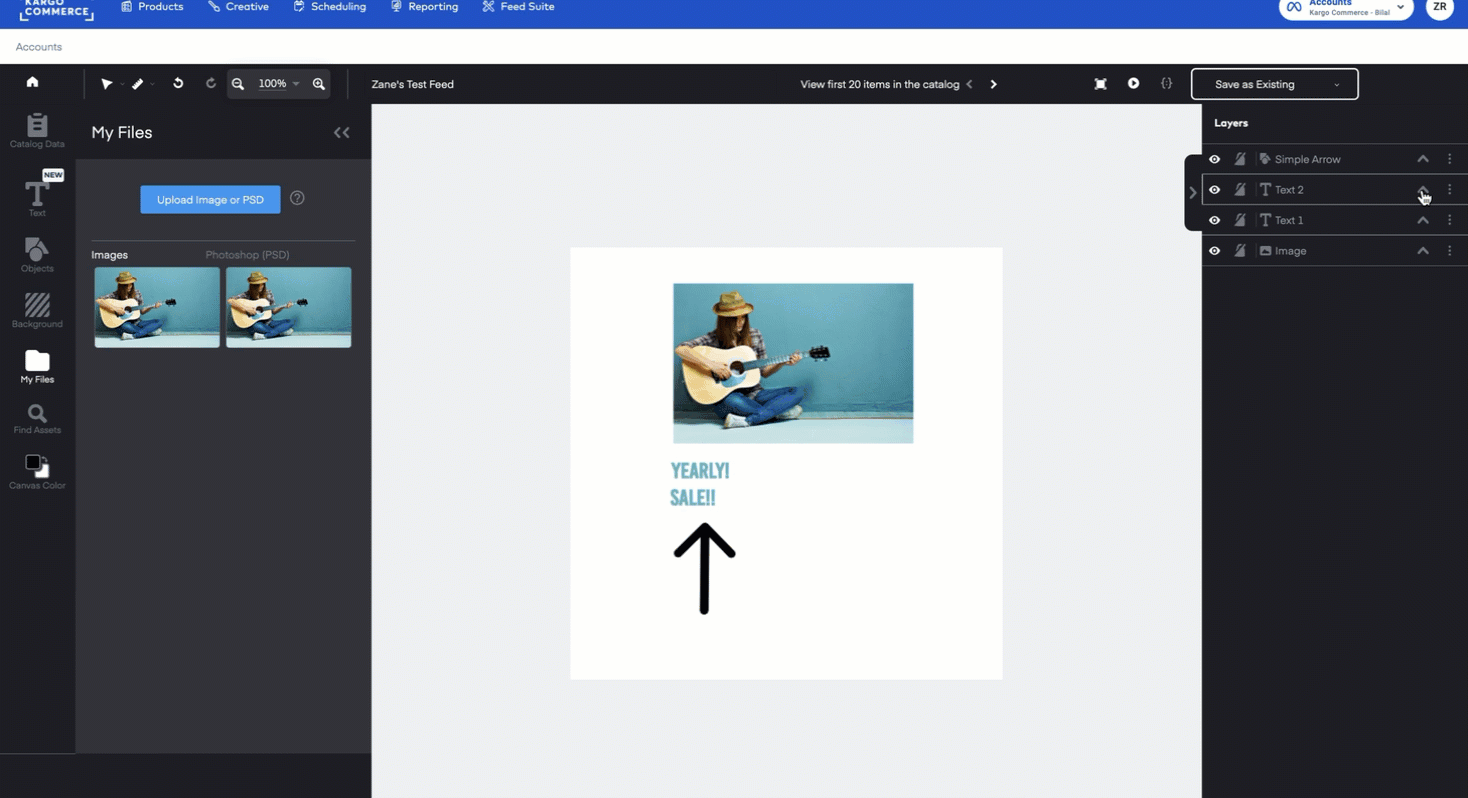Toggle visibility of the Simple Arrow layer
This screenshot has width=1468, height=798.
pyautogui.click(x=1214, y=158)
